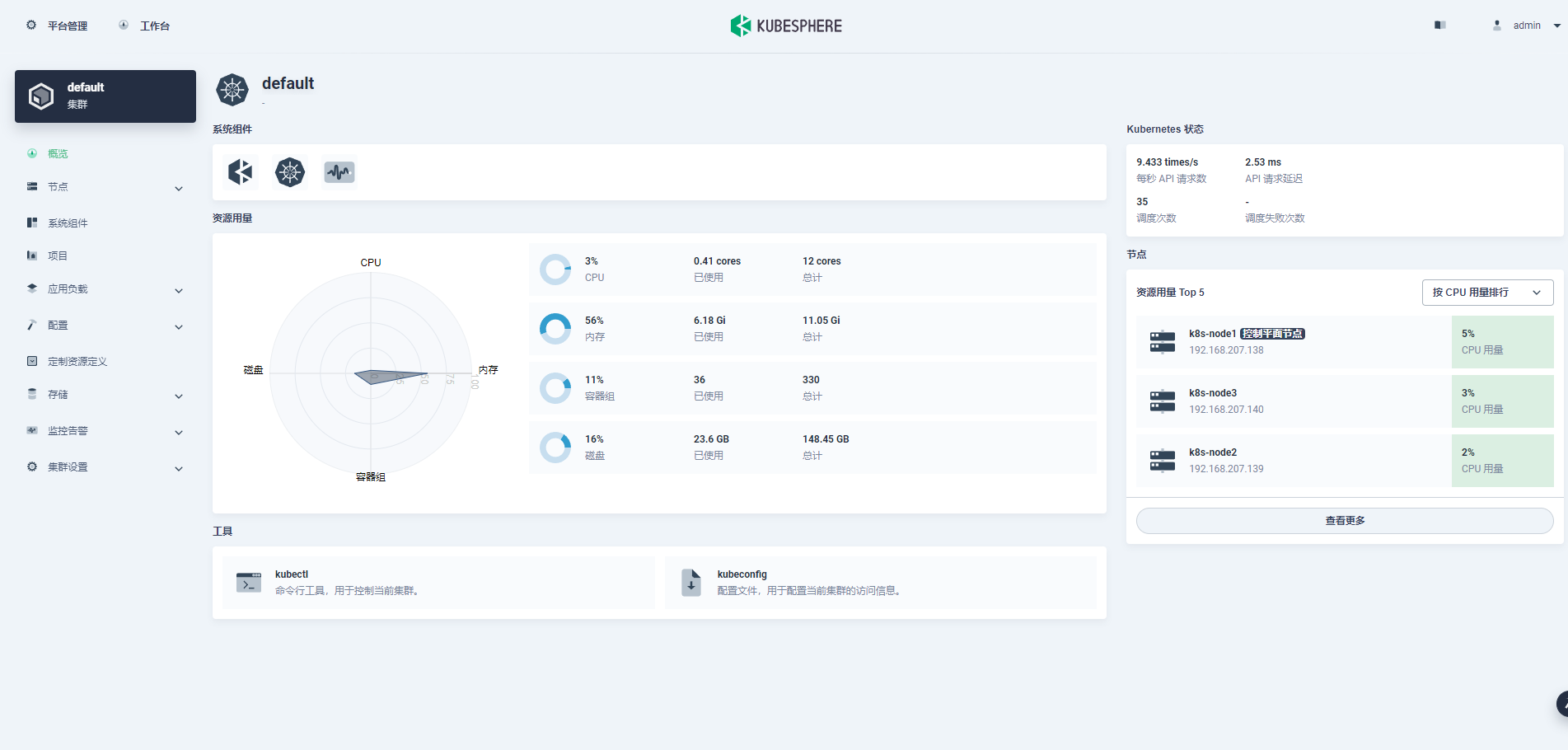1568x750 pixels.
Task: Click the default 集群 cluster selector card
Action: (x=105, y=96)
